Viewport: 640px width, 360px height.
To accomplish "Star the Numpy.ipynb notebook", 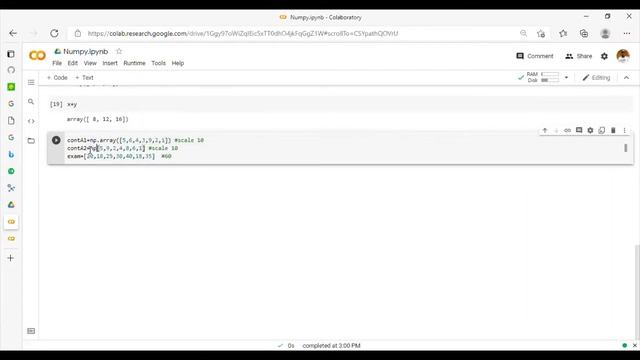I will pos(119,51).
